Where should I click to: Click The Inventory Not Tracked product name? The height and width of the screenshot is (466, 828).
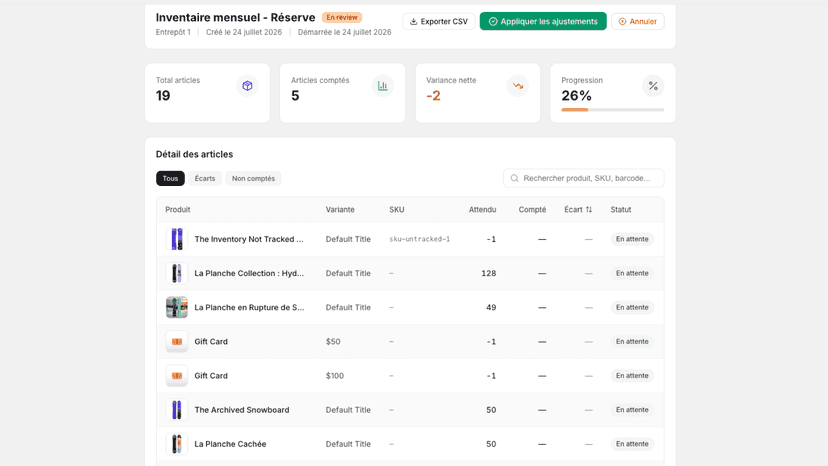[249, 239]
